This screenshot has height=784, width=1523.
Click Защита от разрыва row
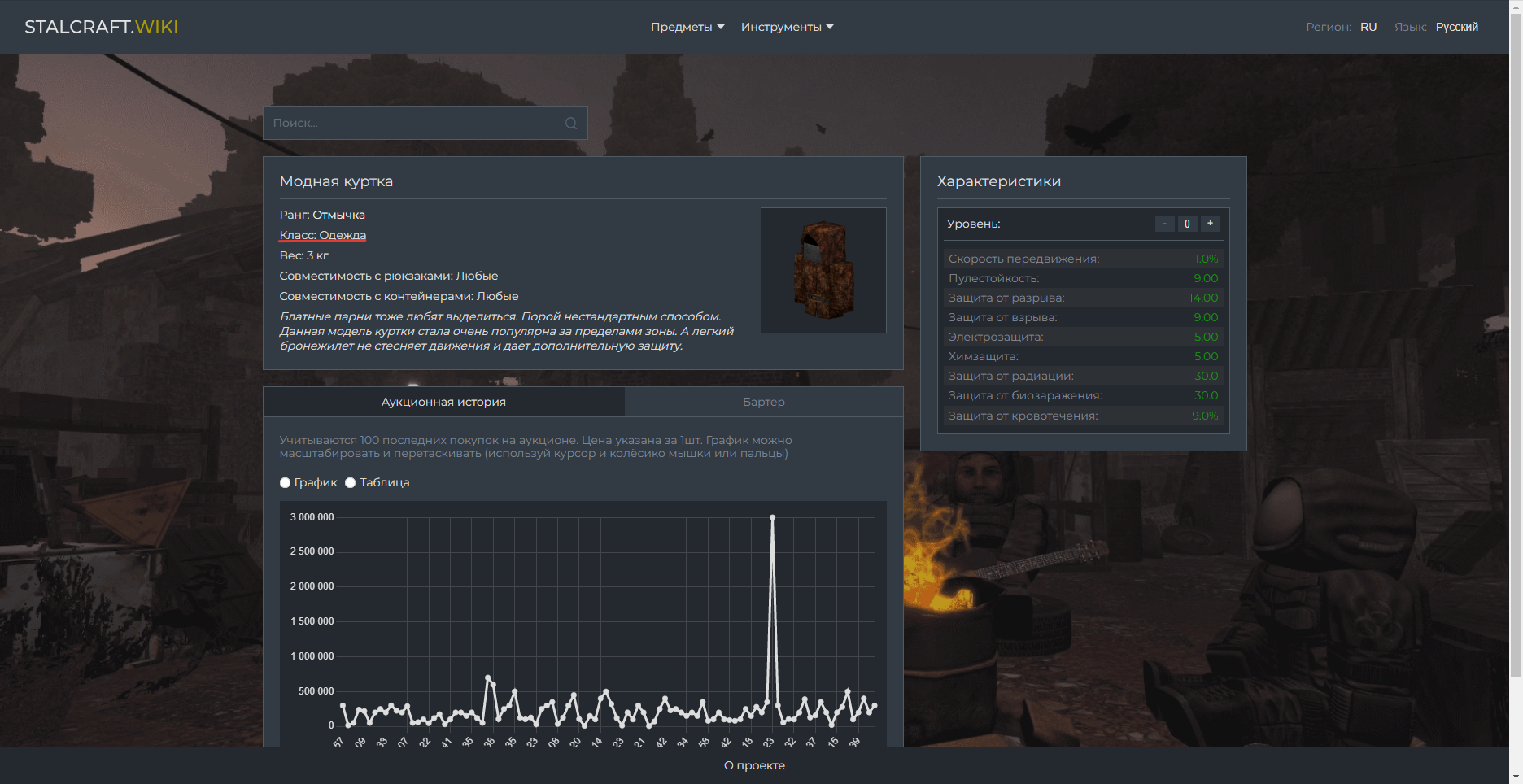click(x=1083, y=298)
